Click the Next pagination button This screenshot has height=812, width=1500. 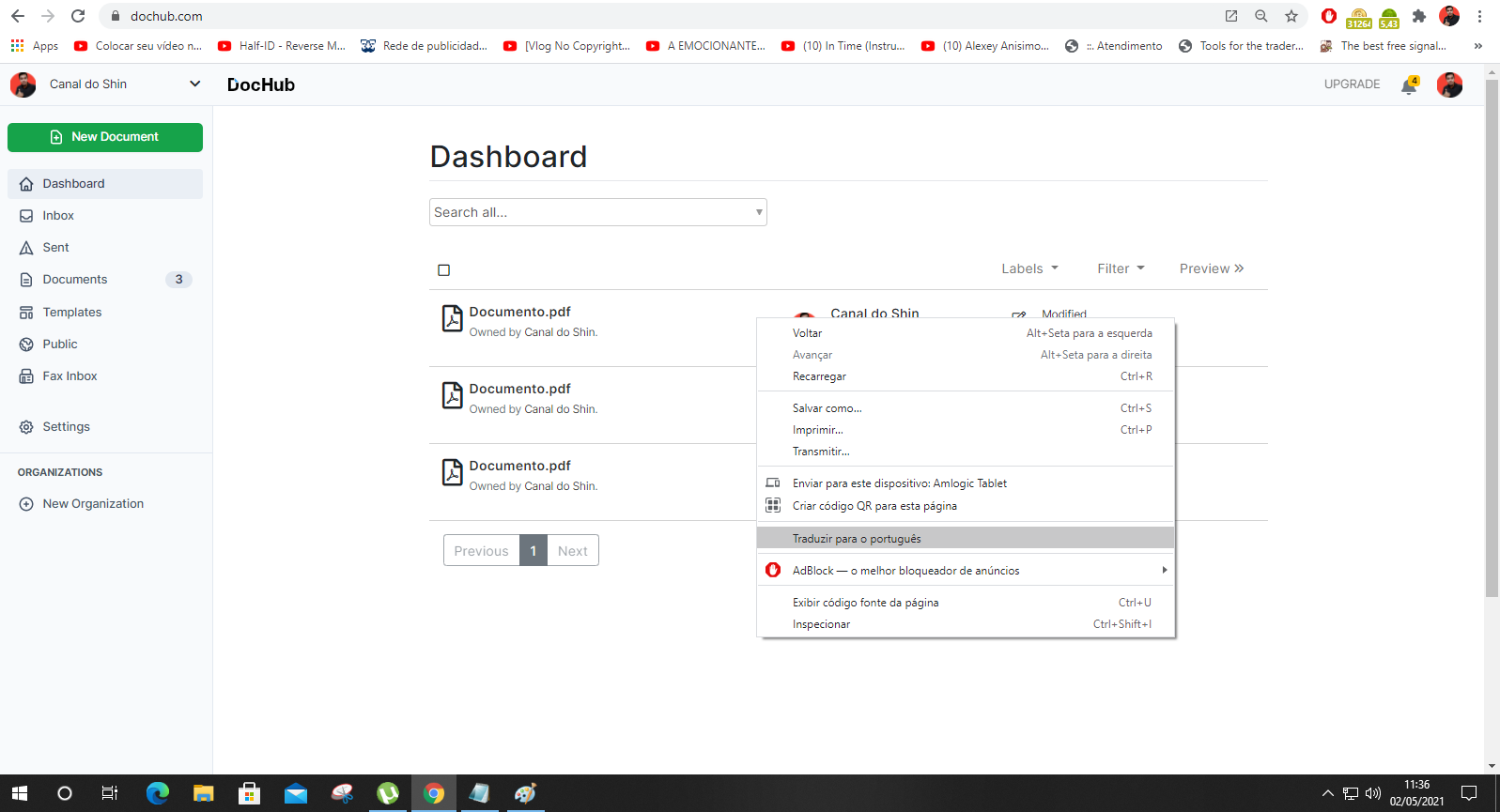coord(573,551)
